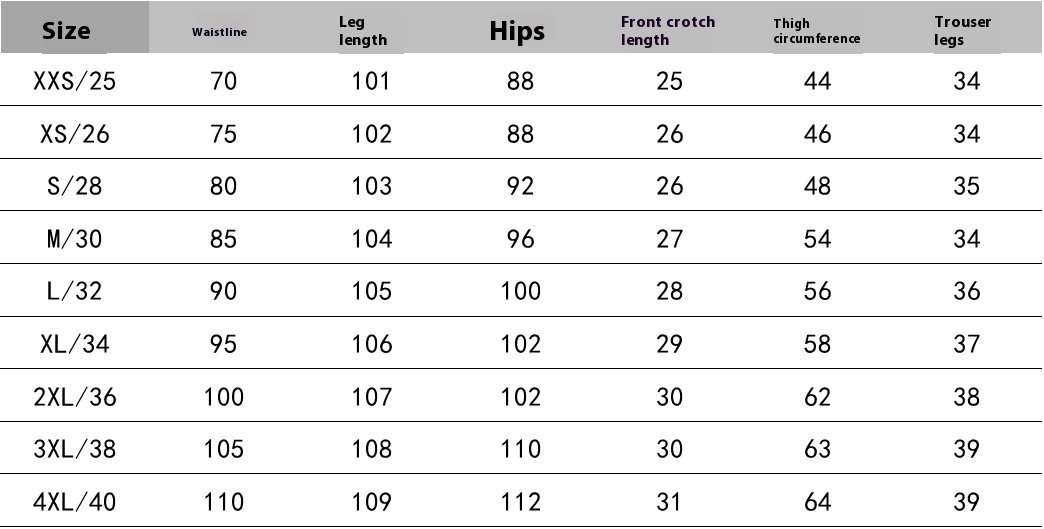This screenshot has height=529, width=1044.
Task: Select the L/32 size label
Action: click(x=75, y=291)
